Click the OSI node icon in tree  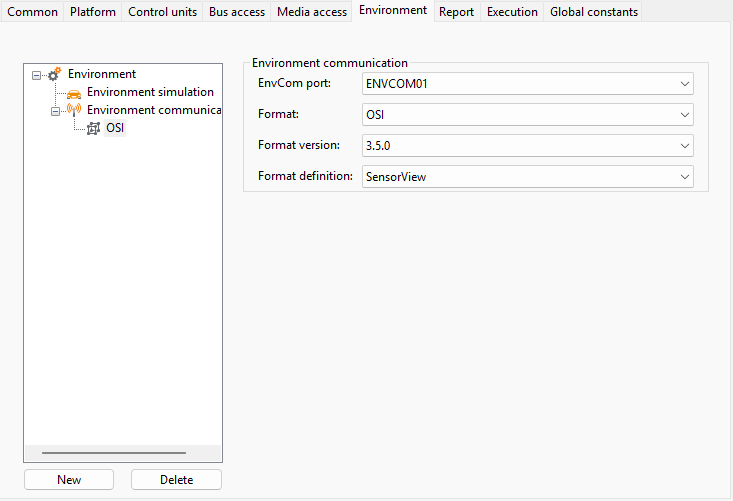pos(93,129)
